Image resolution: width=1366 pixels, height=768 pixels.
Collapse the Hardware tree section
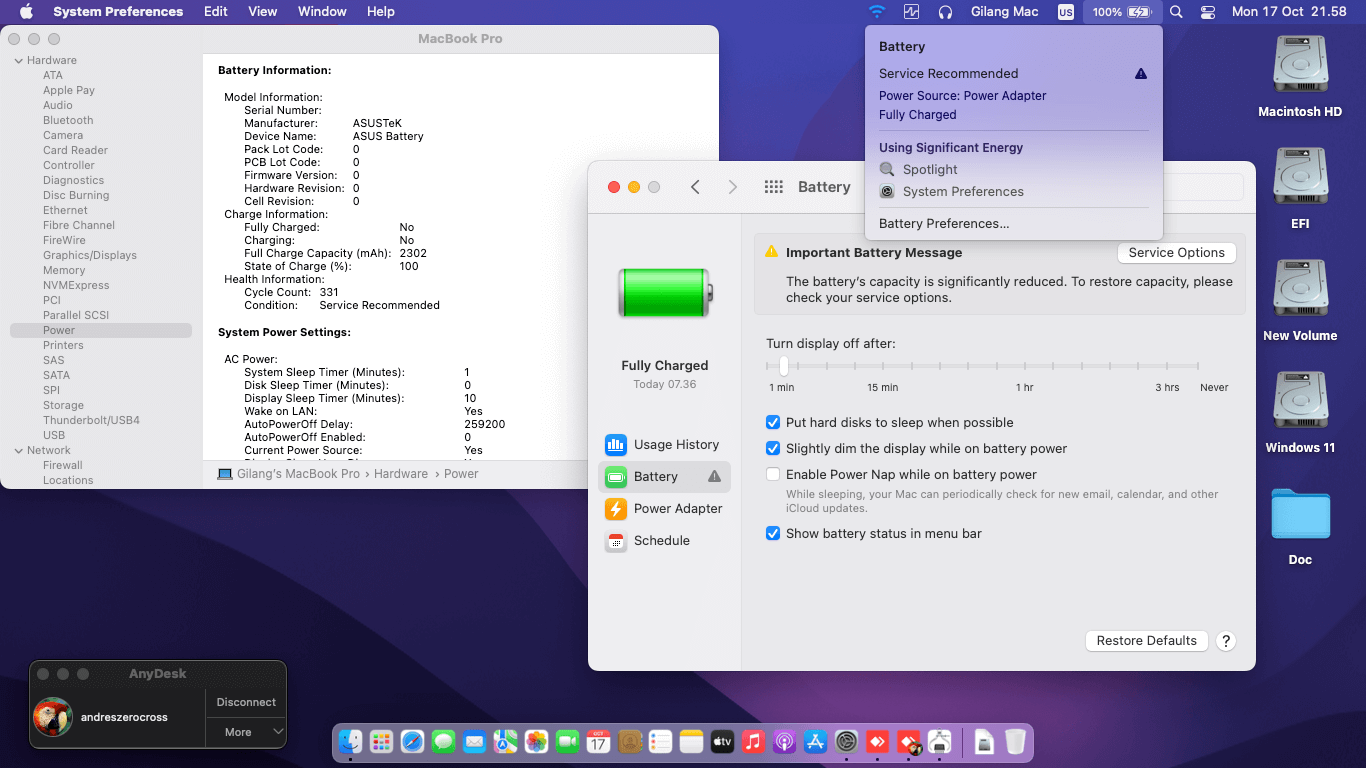[18, 61]
